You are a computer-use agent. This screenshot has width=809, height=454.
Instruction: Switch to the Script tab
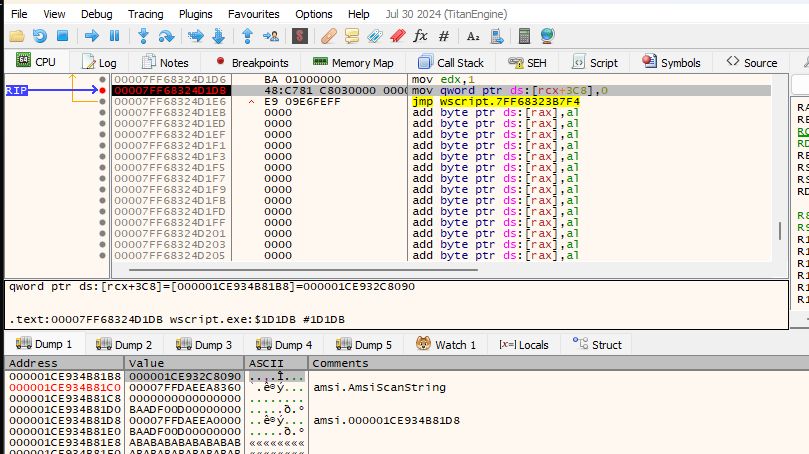[594, 62]
